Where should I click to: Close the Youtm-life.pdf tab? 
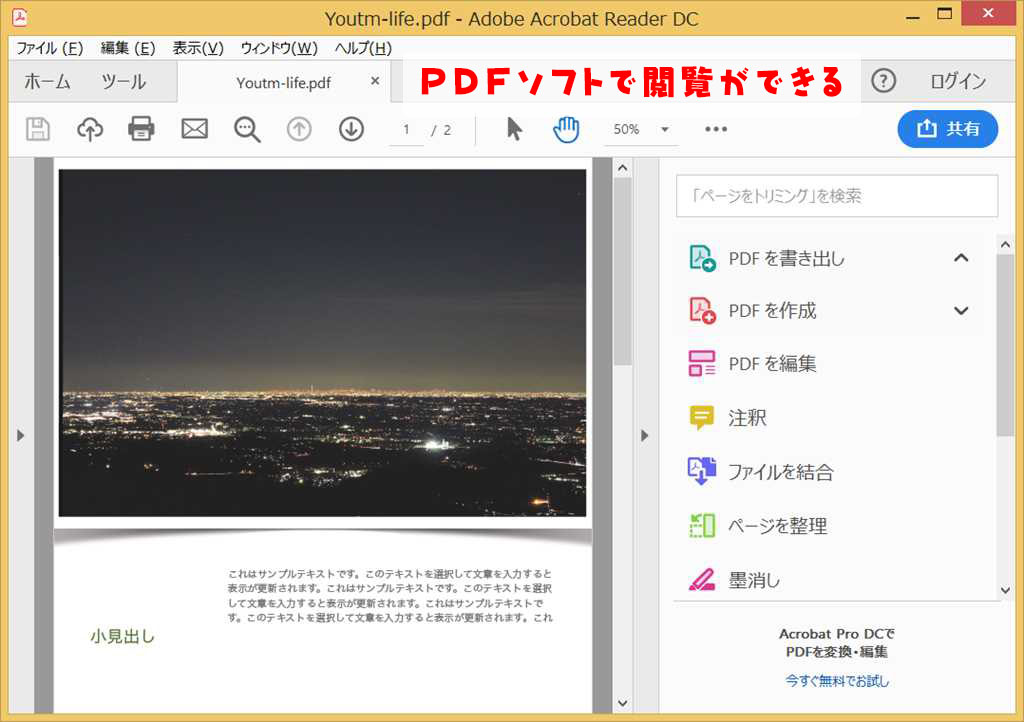(375, 81)
